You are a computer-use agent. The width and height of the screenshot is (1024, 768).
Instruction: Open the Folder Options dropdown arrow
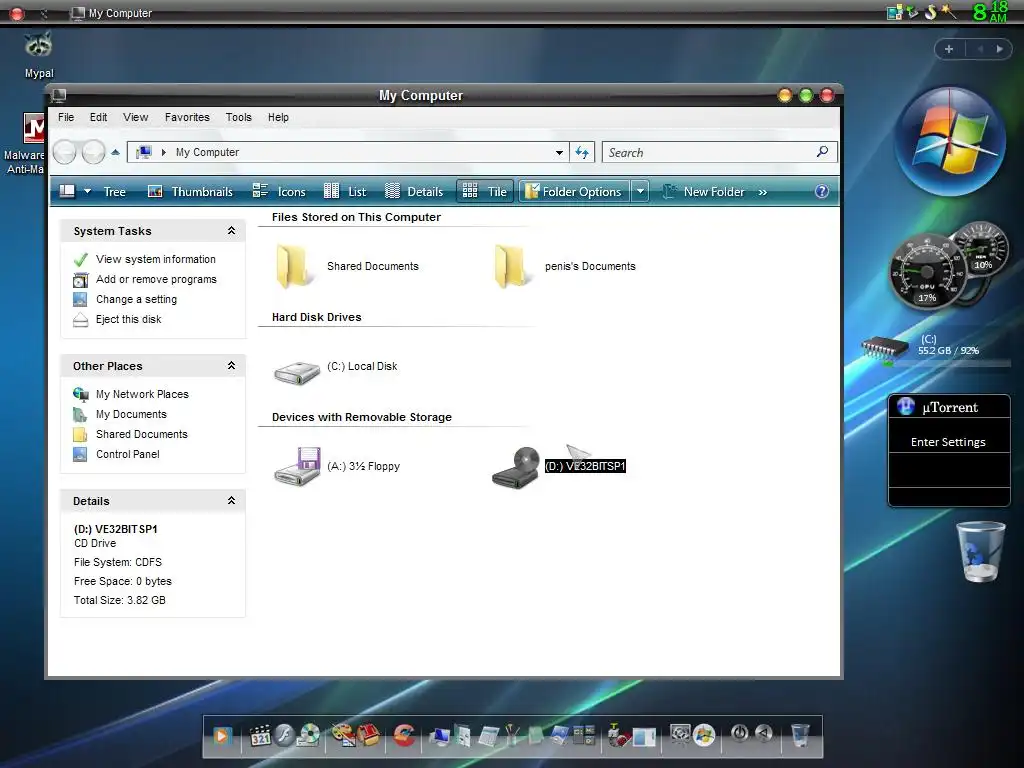pos(640,191)
